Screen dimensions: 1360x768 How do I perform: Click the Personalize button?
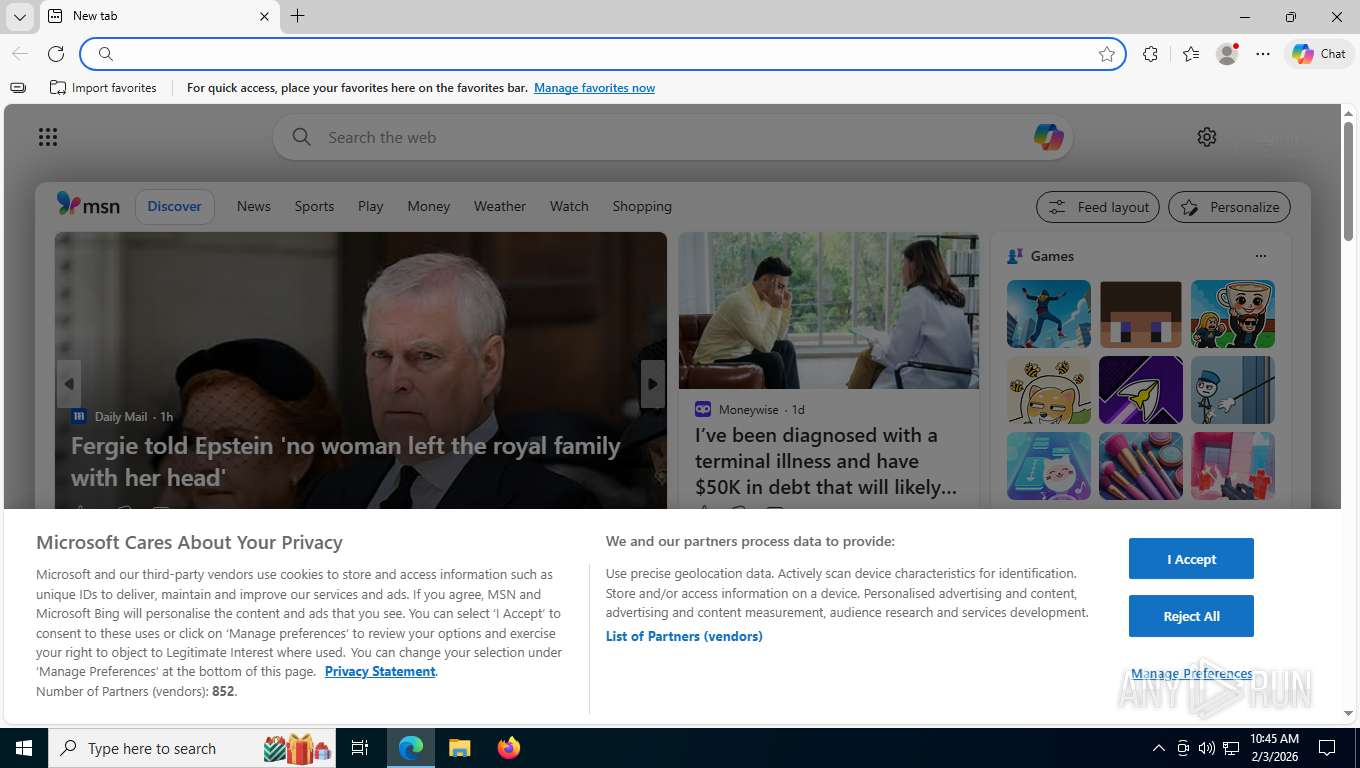click(x=1229, y=207)
